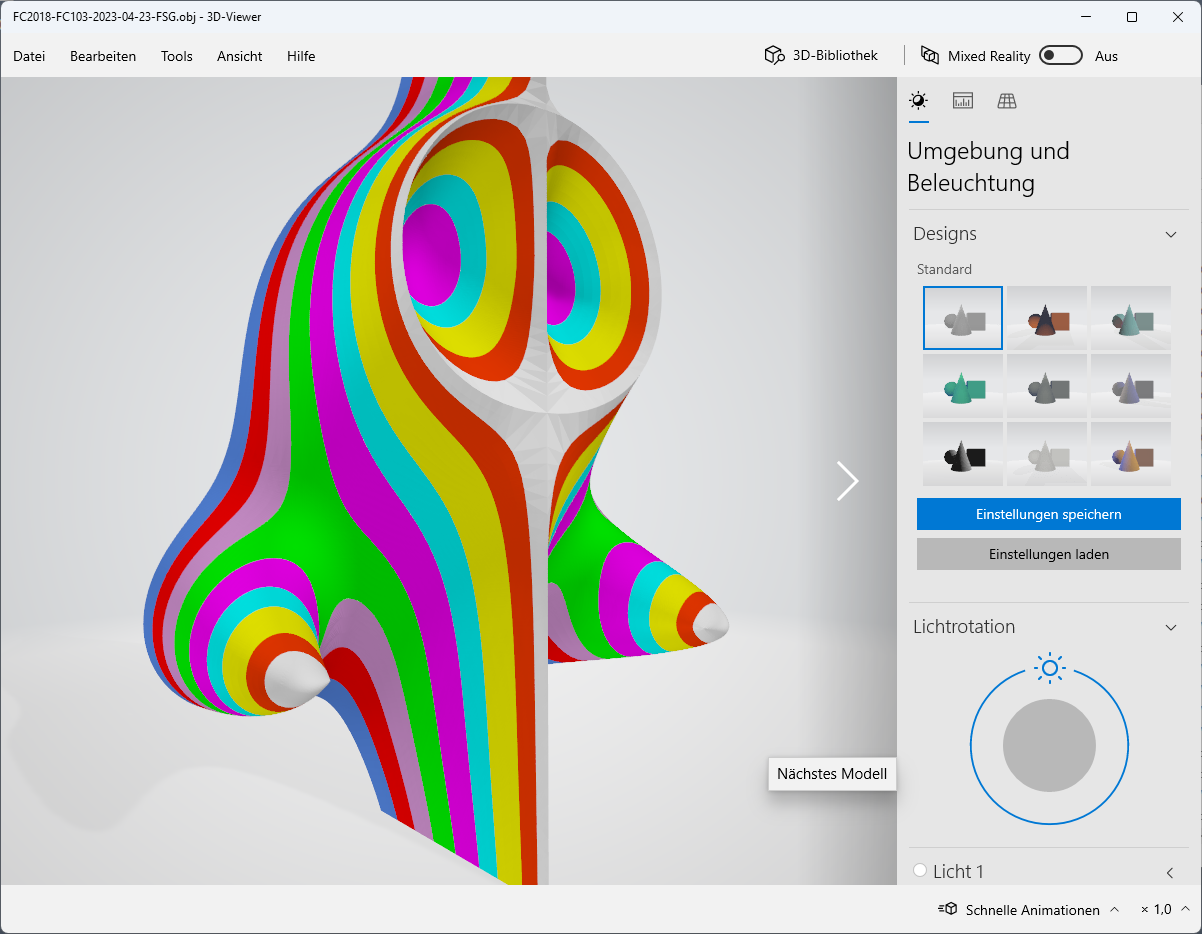
Task: Click the 3D-Bibliothek cube icon
Action: (774, 55)
